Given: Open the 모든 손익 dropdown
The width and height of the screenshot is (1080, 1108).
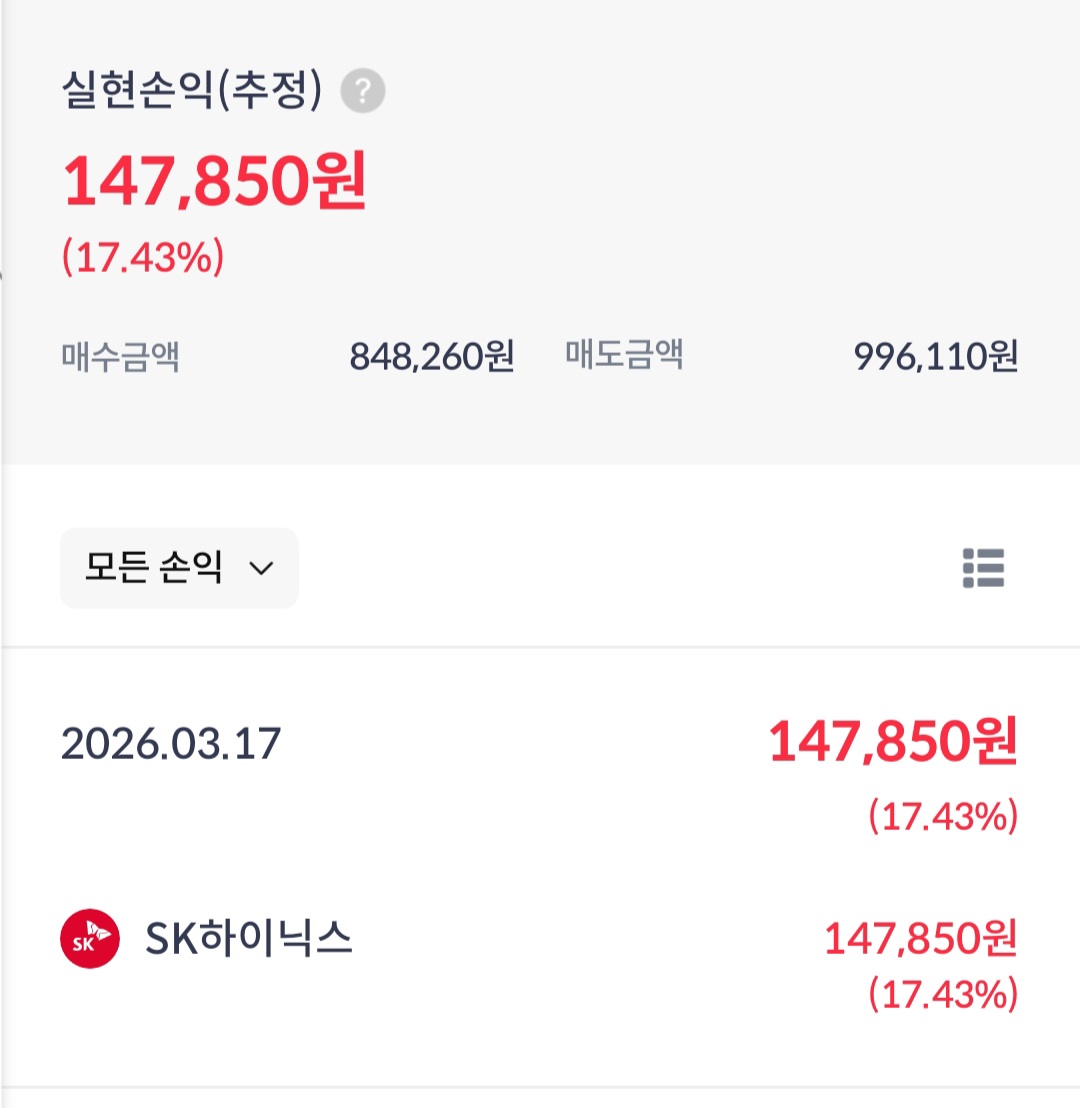Looking at the screenshot, I should 180,567.
